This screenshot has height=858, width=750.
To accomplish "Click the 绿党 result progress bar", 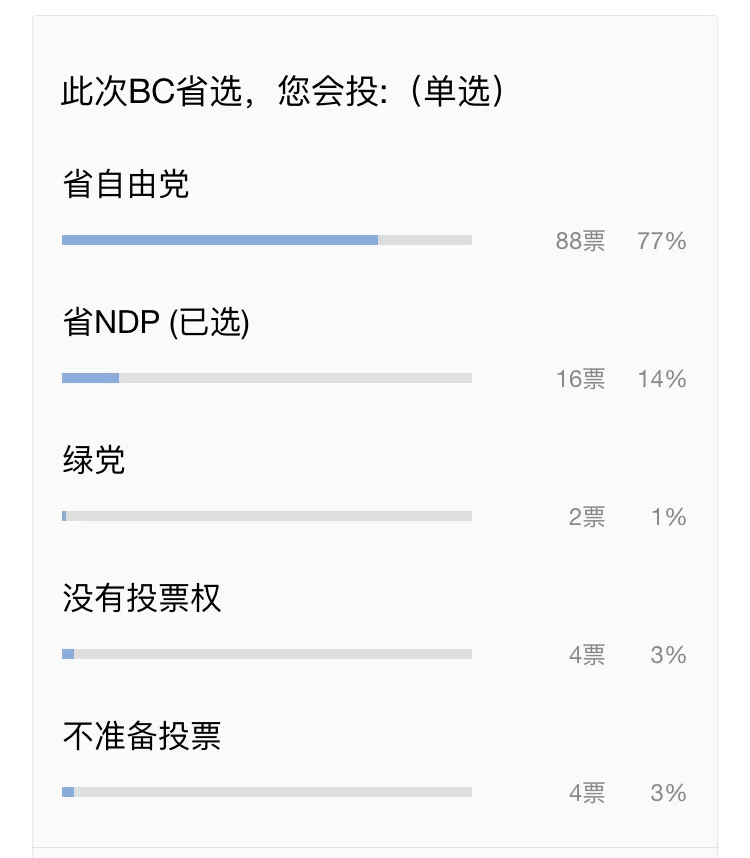I will pyautogui.click(x=267, y=515).
